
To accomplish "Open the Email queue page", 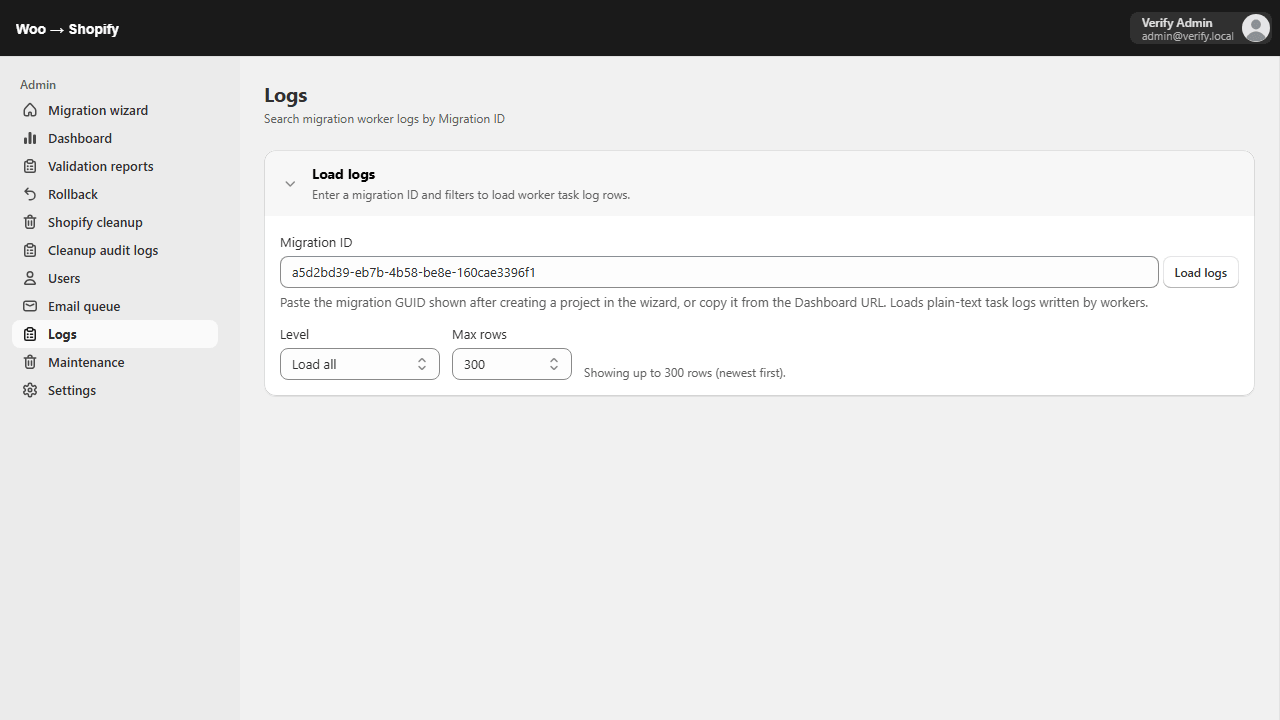I will (115, 306).
